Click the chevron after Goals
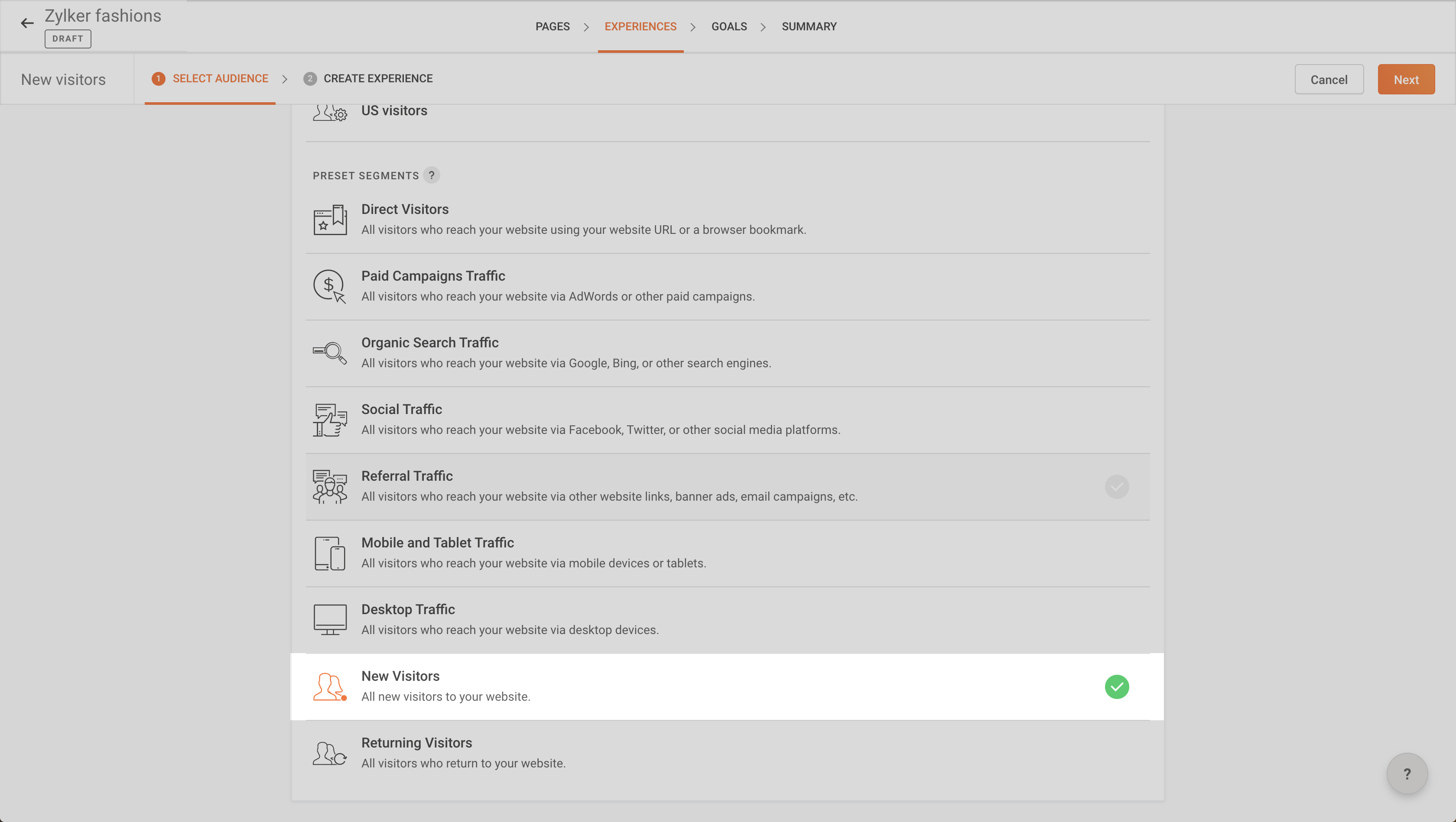This screenshot has width=1456, height=822. coord(763,27)
